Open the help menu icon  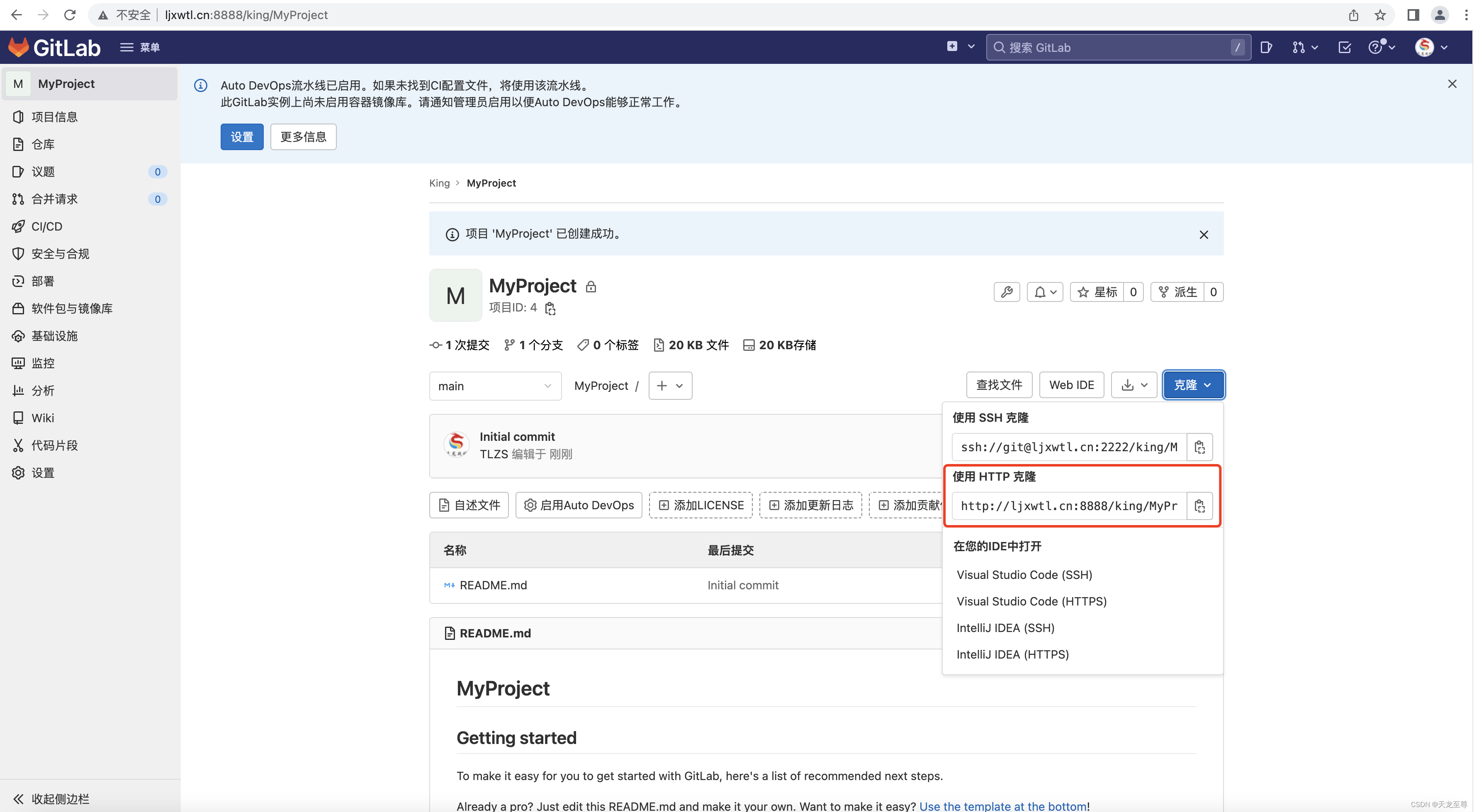(1381, 48)
